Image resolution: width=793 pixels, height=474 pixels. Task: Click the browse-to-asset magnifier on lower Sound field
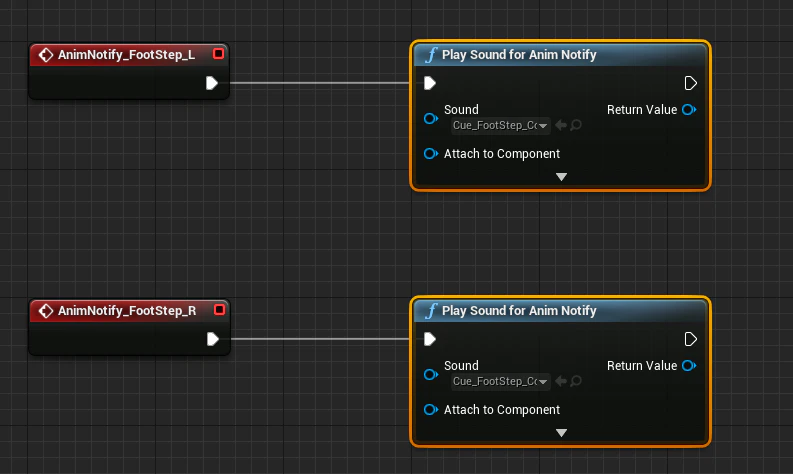point(576,381)
